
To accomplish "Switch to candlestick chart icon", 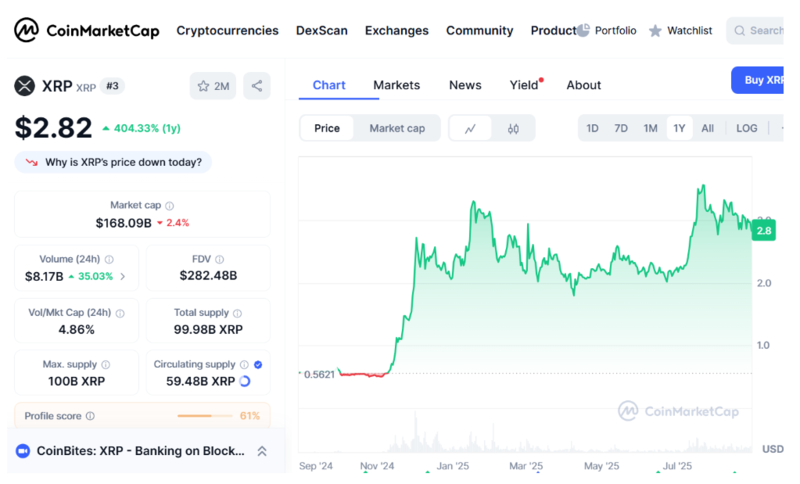I will tap(513, 128).
